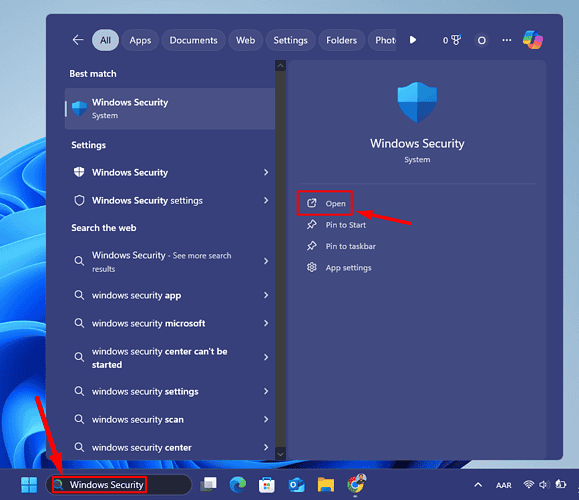Viewport: 579px width, 500px height.
Task: Switch to the Apps filter tab
Action: 140,40
